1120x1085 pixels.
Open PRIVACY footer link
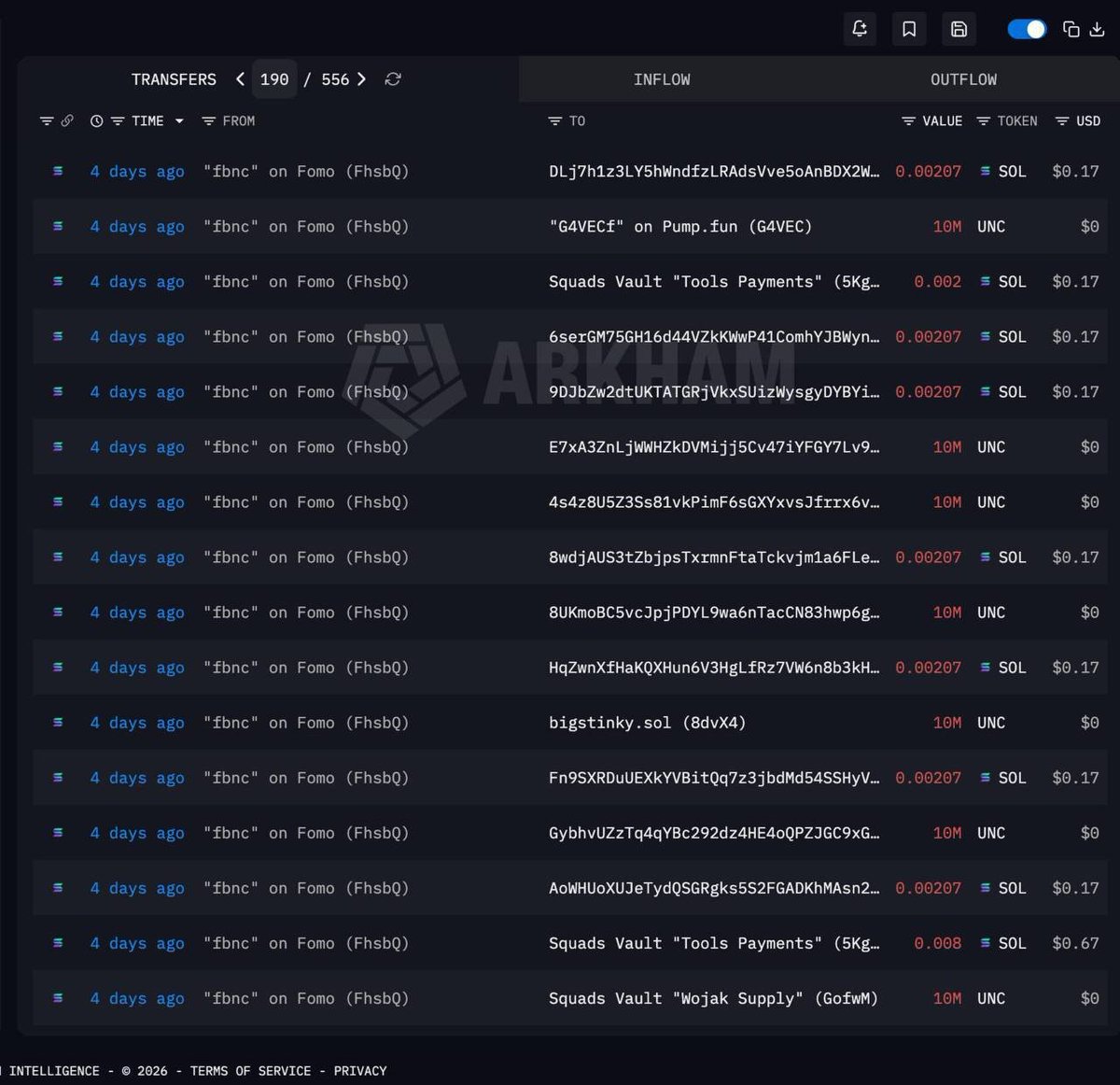point(359,1070)
